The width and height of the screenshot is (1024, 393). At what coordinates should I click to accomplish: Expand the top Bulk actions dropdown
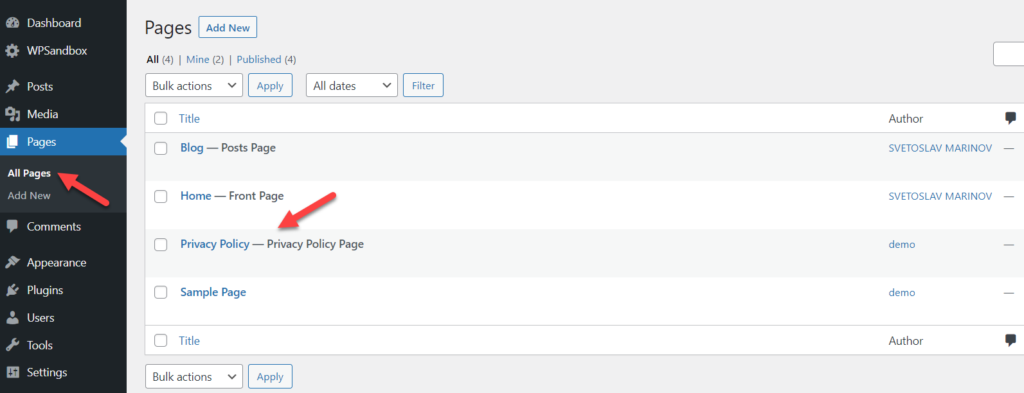[194, 86]
